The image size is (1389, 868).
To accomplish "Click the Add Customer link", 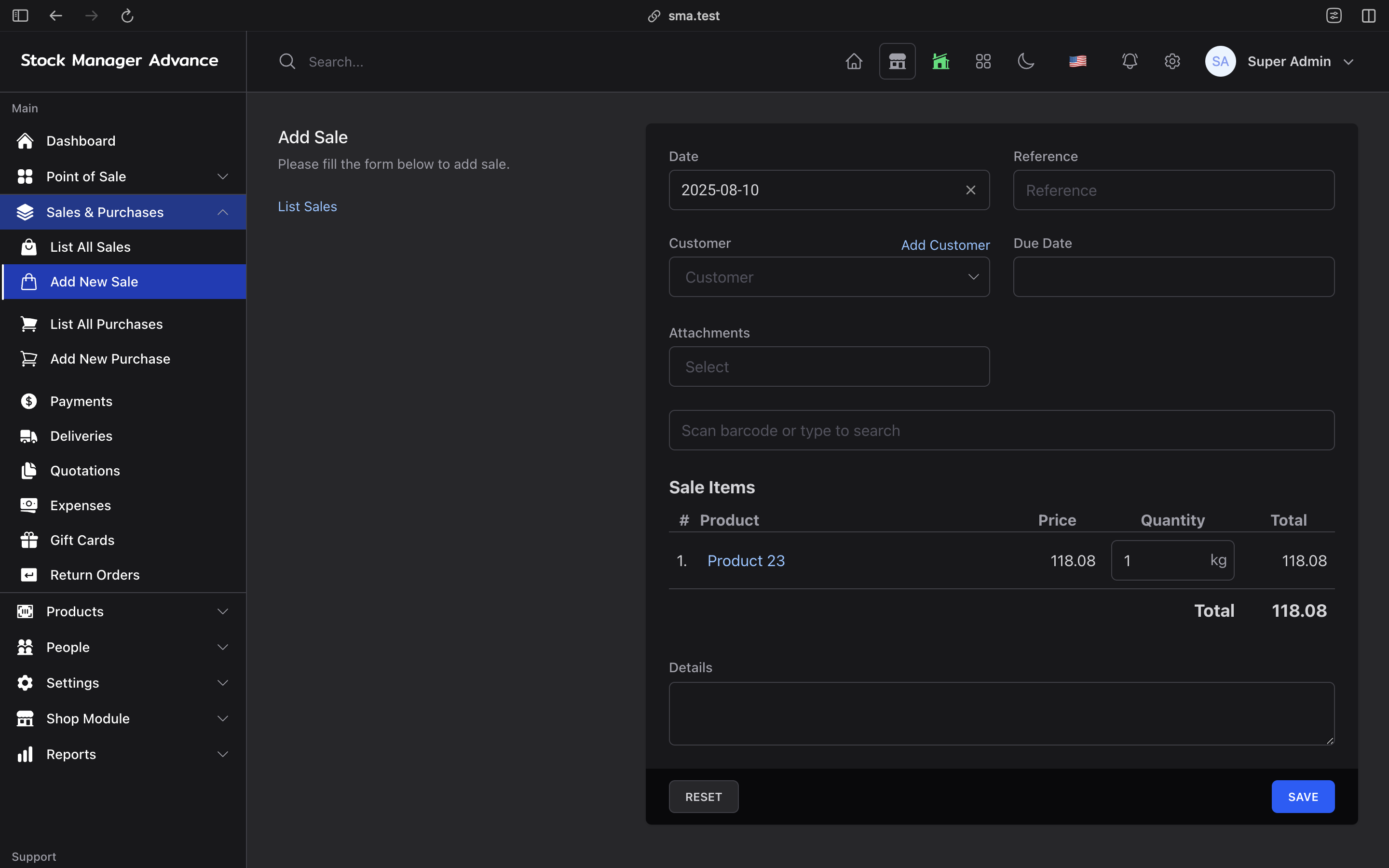I will tap(945, 245).
